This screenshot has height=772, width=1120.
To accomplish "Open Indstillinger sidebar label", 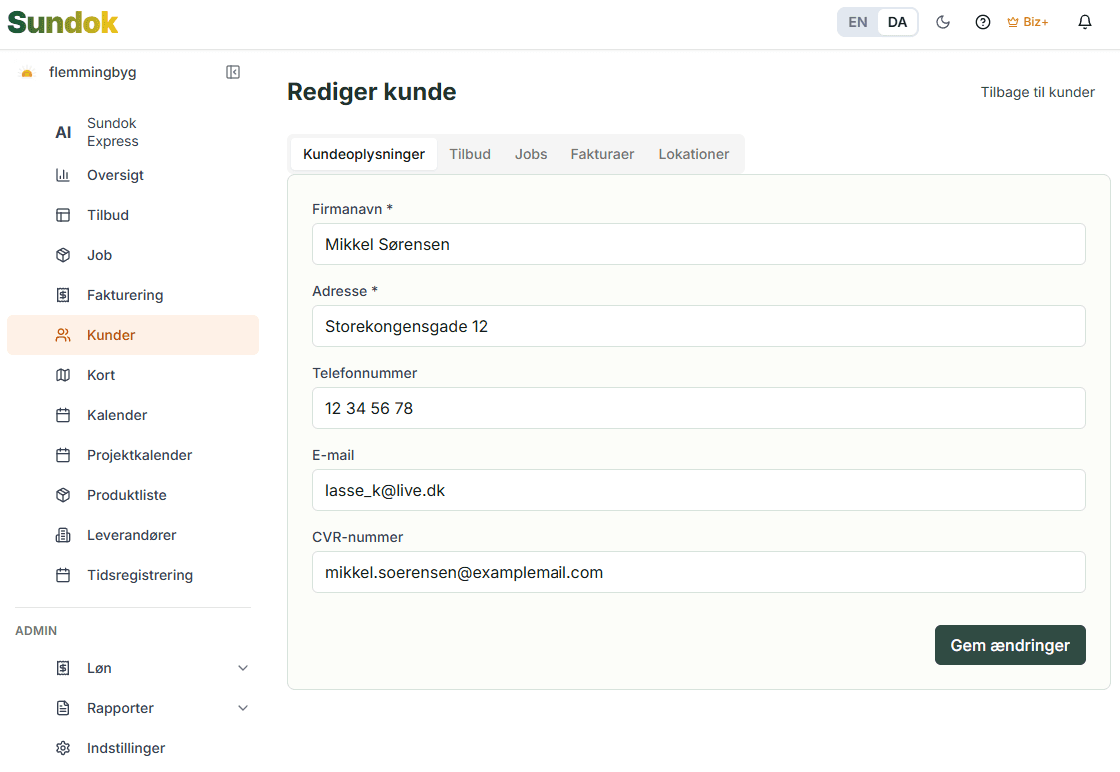I will [126, 748].
